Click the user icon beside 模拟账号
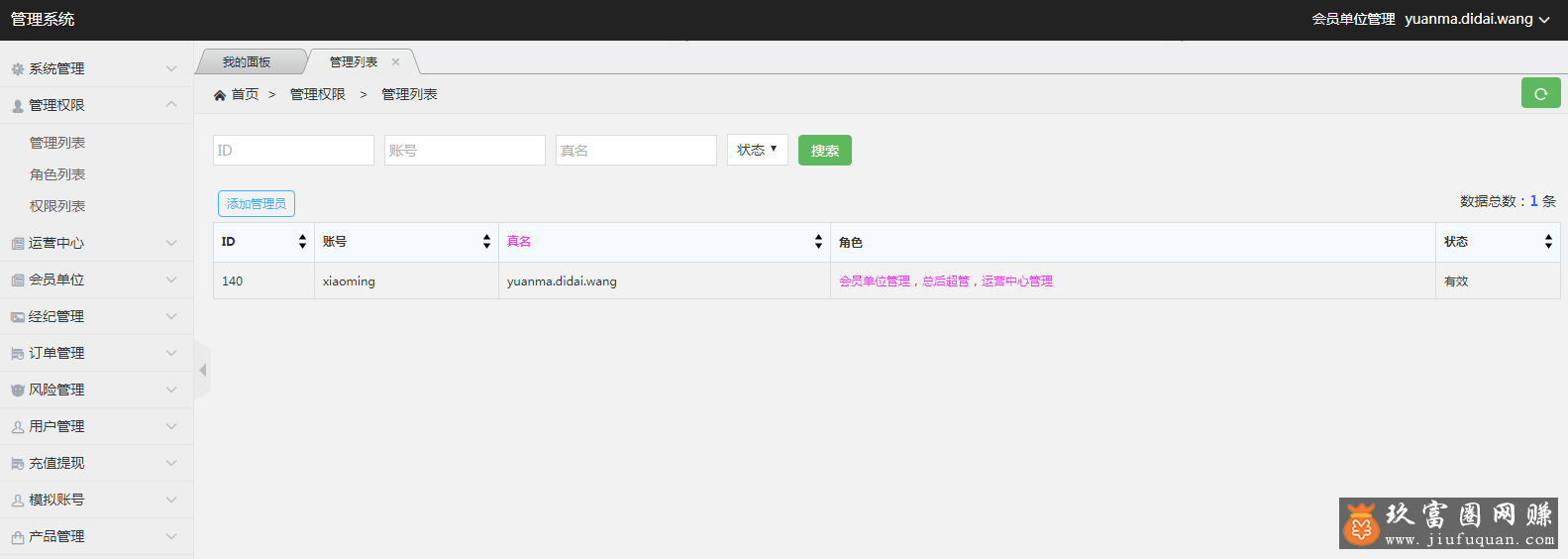The height and width of the screenshot is (559, 1568). click(x=18, y=501)
